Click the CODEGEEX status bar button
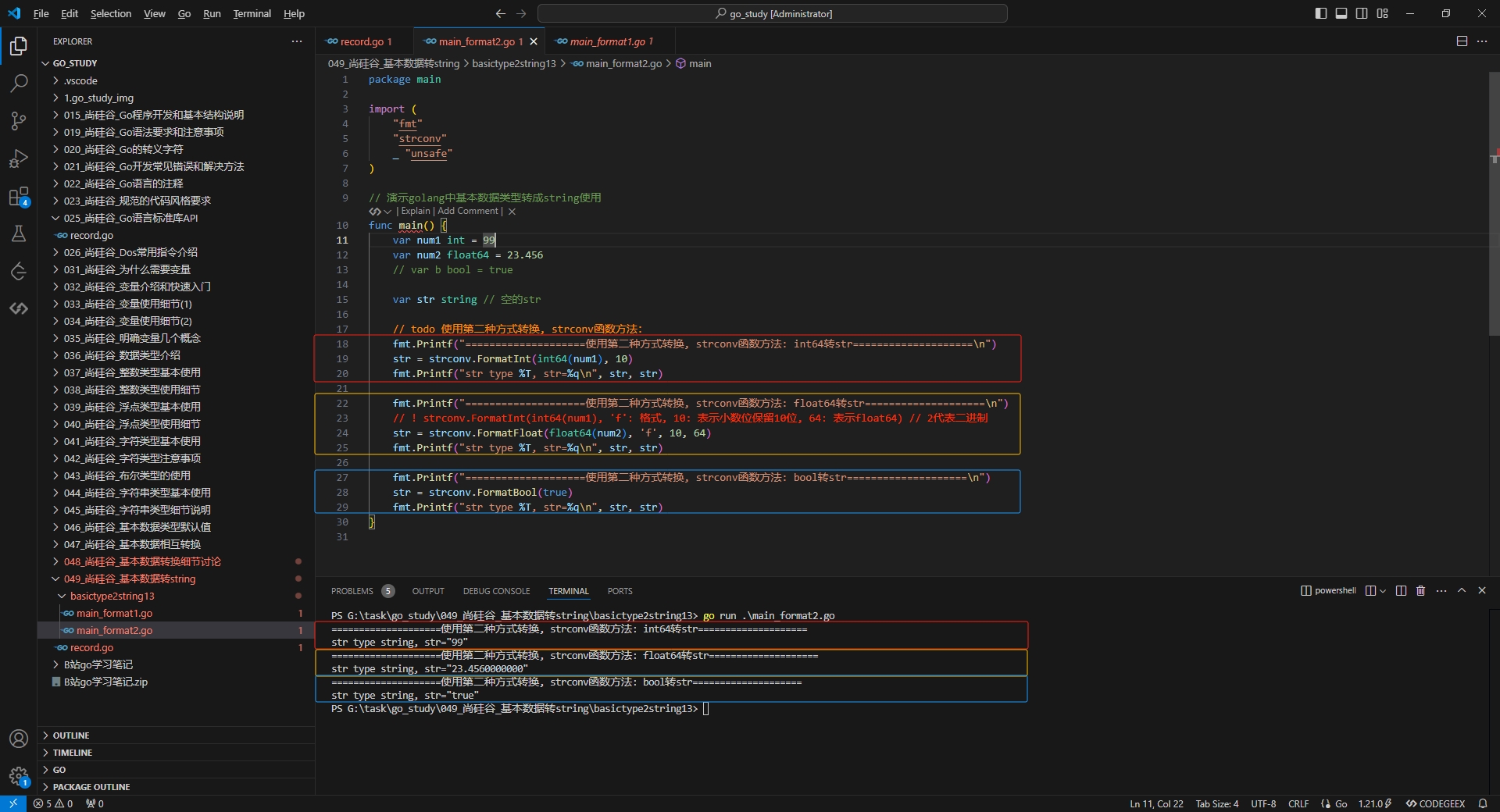Viewport: 1500px width, 812px height. [1435, 803]
